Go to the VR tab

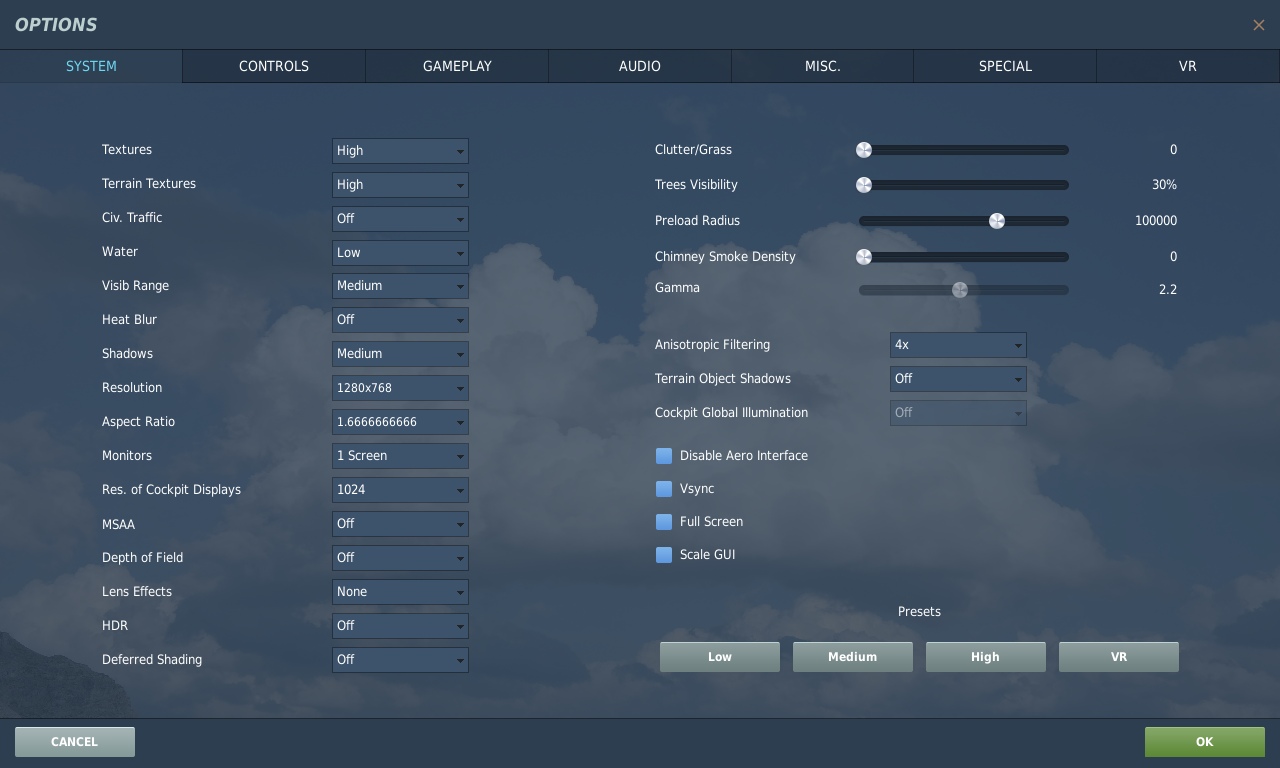[1188, 66]
